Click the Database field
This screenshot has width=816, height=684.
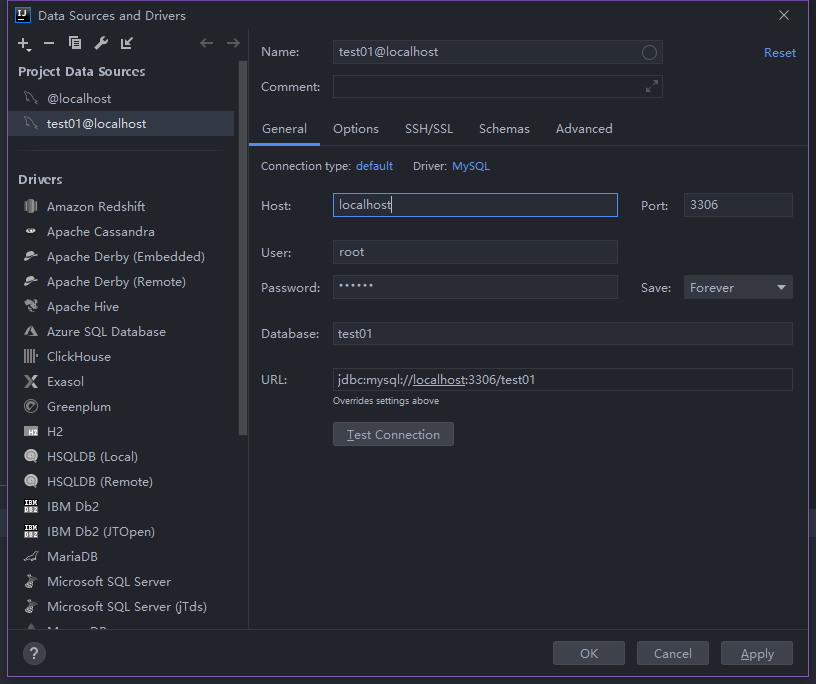[563, 334]
